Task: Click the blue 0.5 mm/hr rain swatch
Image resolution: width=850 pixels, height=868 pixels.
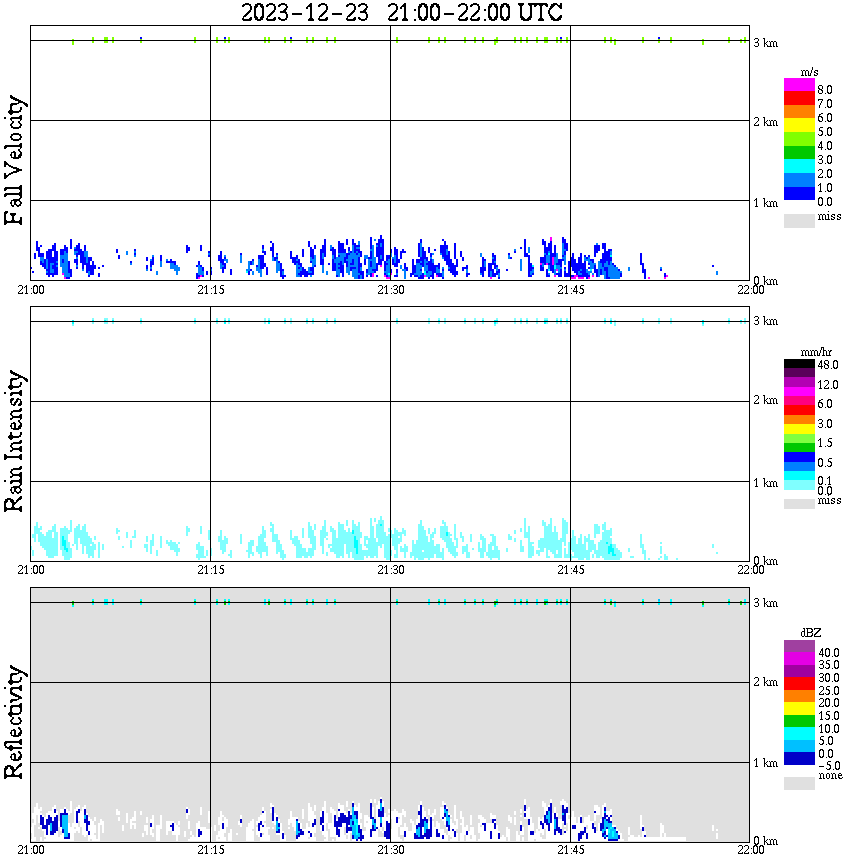Action: [799, 457]
